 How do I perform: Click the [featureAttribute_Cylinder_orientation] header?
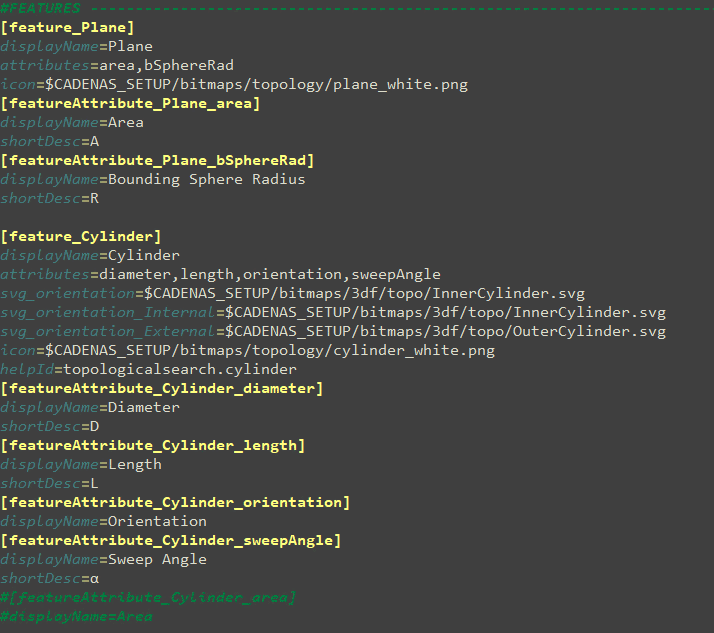[175, 503]
